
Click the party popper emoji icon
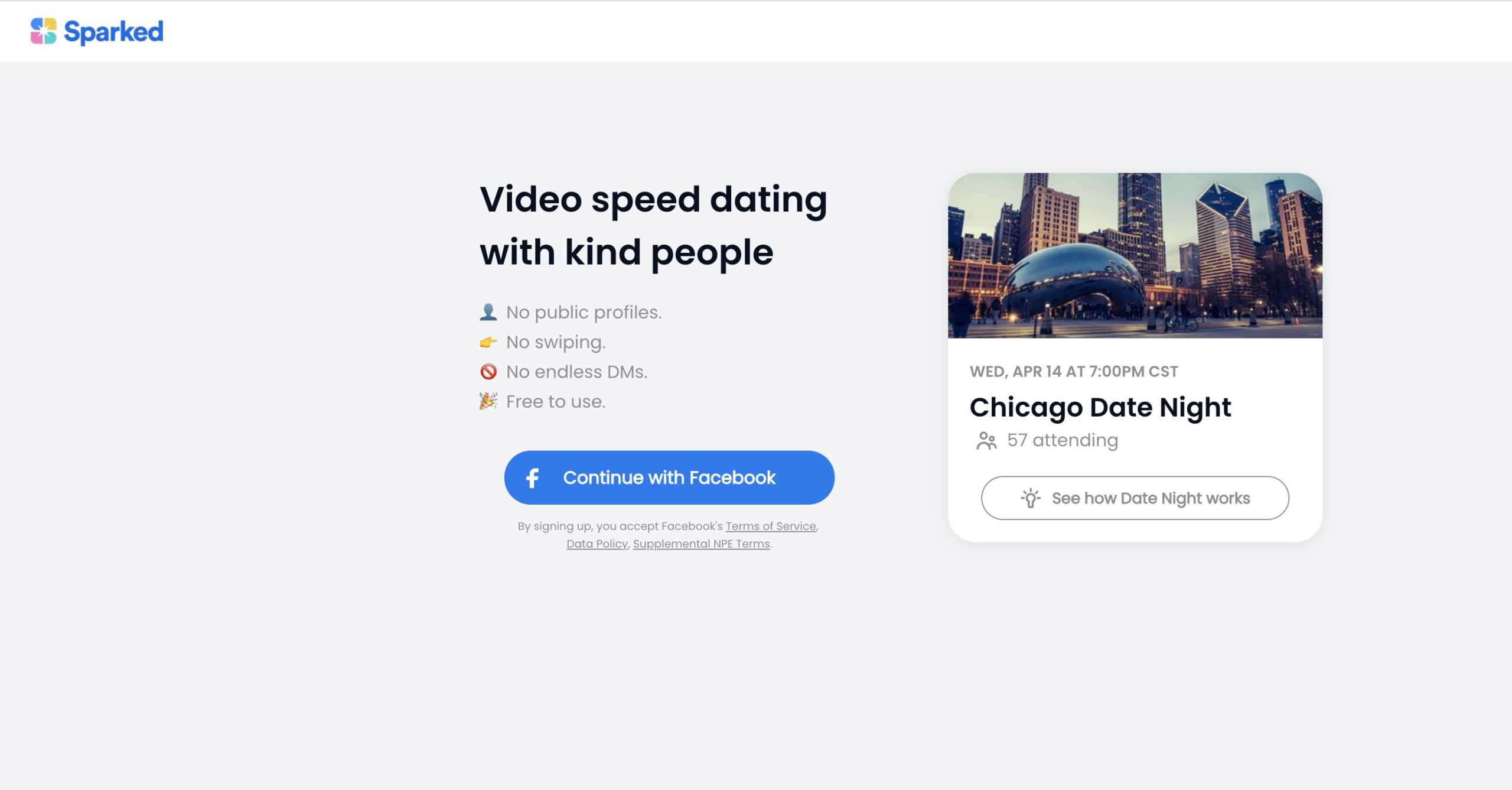pos(488,401)
